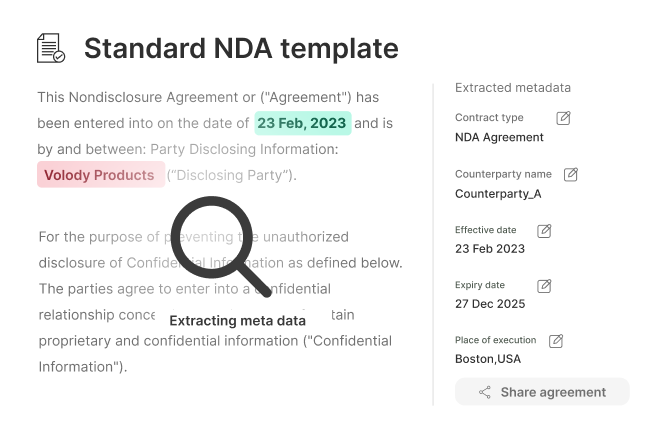Screen dimensions: 666x437
Task: Click the Extracted metadata heading
Action: tap(513, 87)
